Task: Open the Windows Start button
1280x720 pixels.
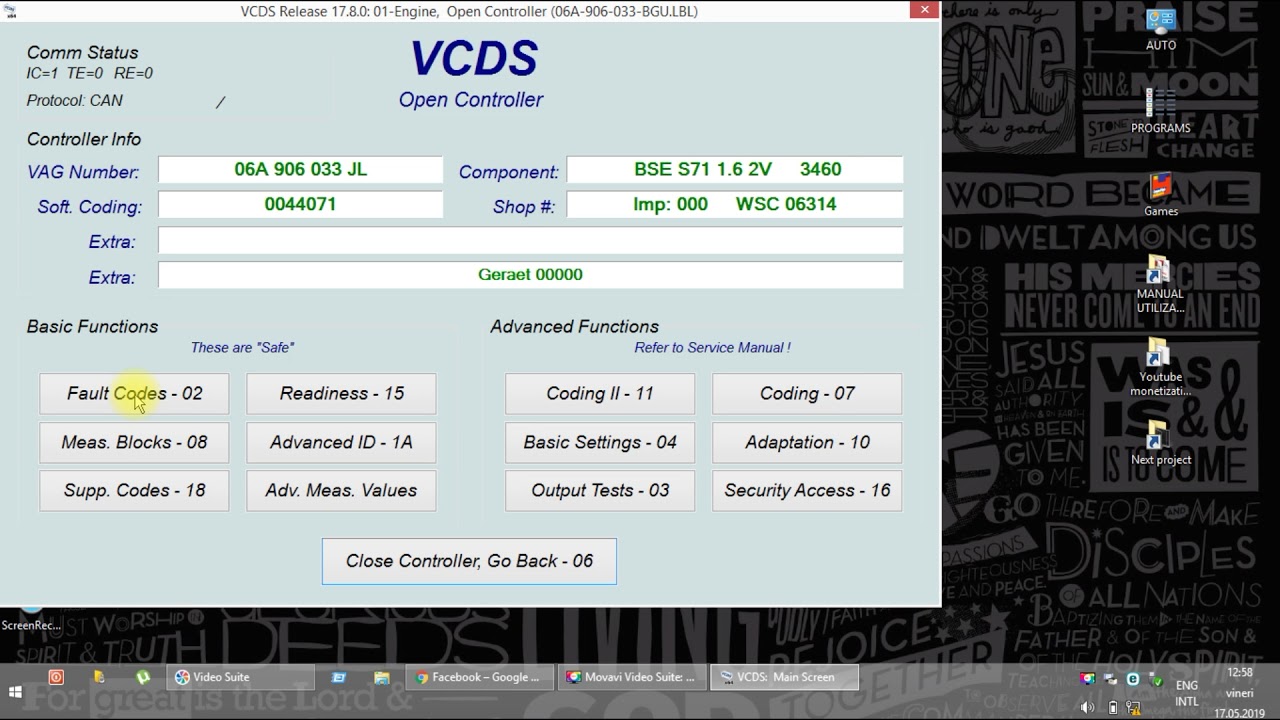Action: coord(16,692)
